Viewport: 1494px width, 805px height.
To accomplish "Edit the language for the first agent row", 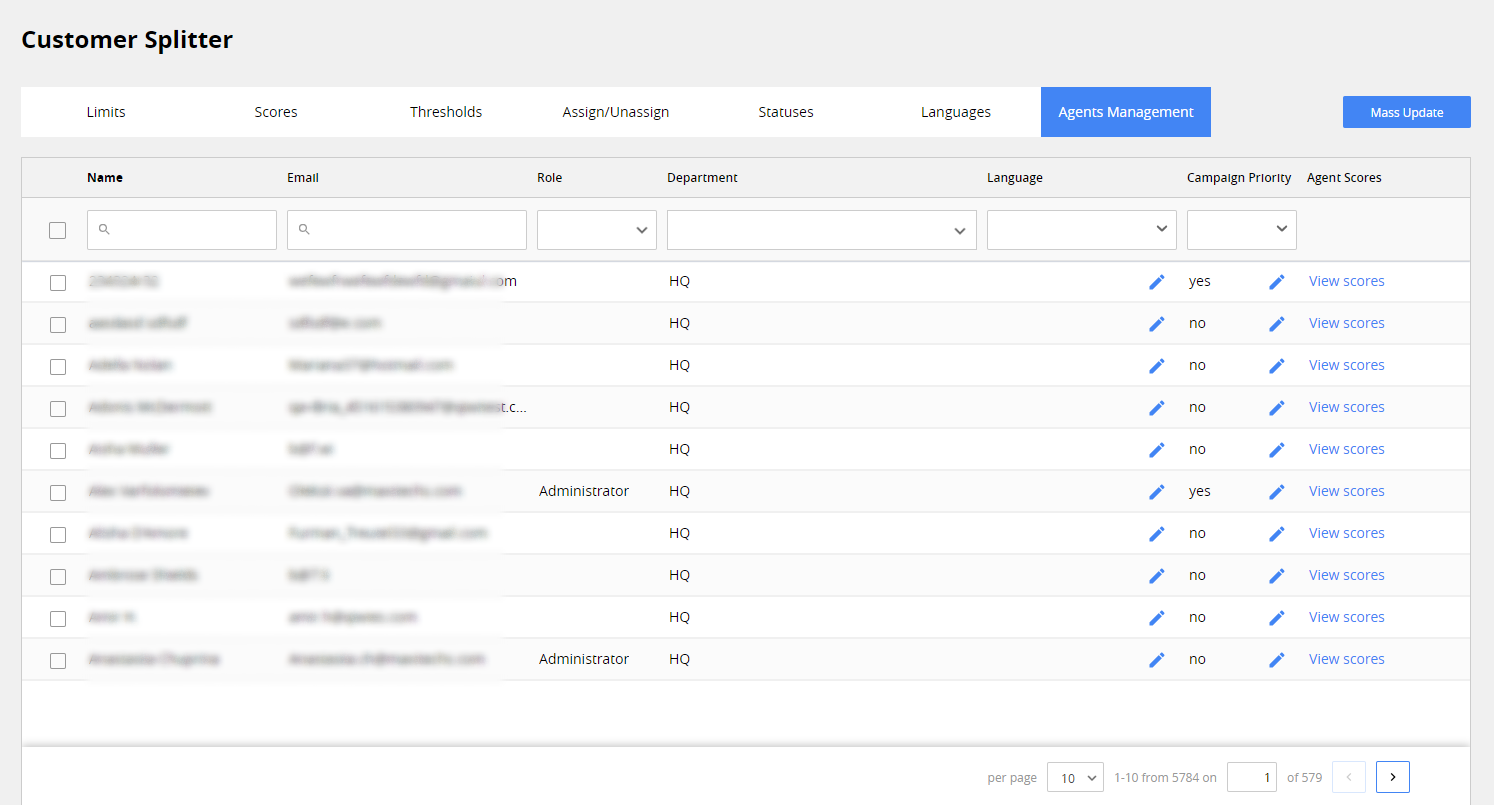I will point(1157,281).
